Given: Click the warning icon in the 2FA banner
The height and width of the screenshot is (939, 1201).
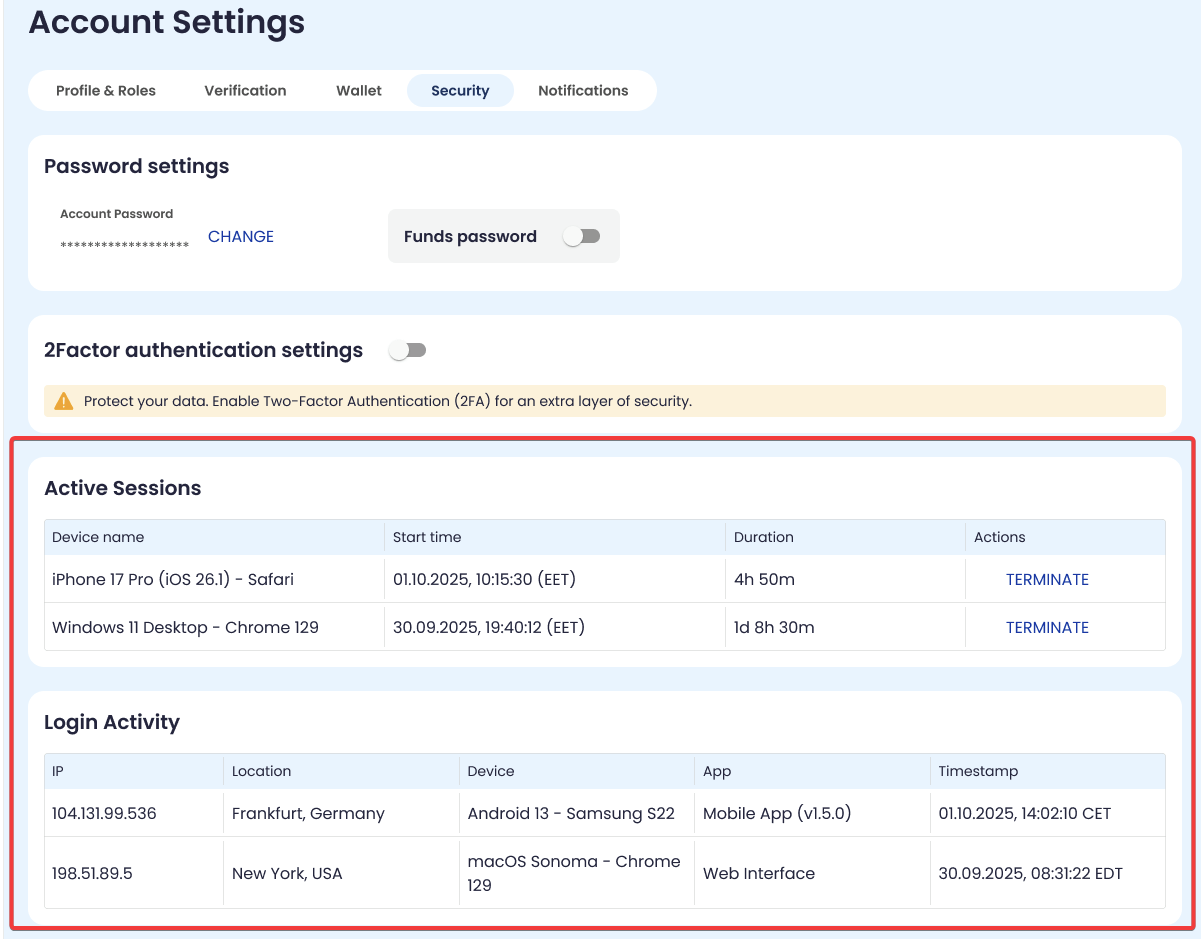Looking at the screenshot, I should click(64, 401).
